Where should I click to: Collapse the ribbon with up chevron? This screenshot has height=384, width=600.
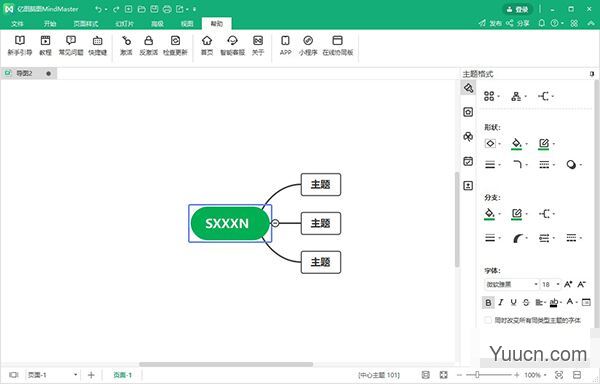click(591, 23)
